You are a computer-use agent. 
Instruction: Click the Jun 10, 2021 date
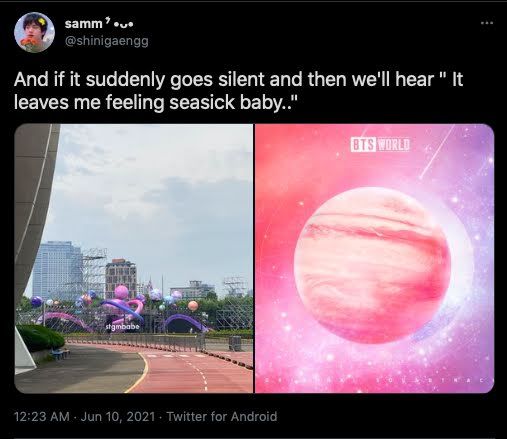click(x=118, y=416)
